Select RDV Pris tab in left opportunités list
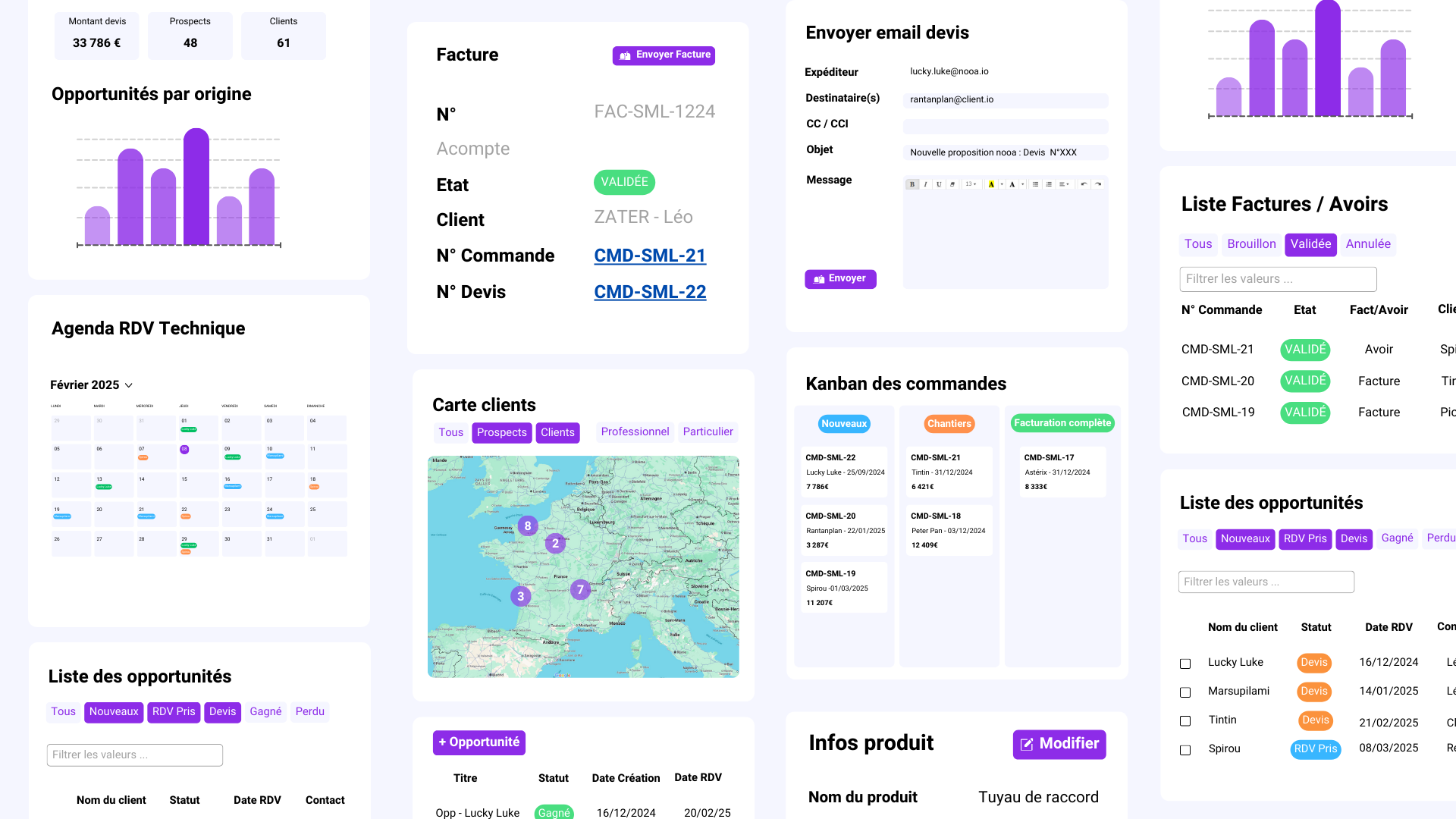This screenshot has width=1456, height=819. [x=174, y=712]
